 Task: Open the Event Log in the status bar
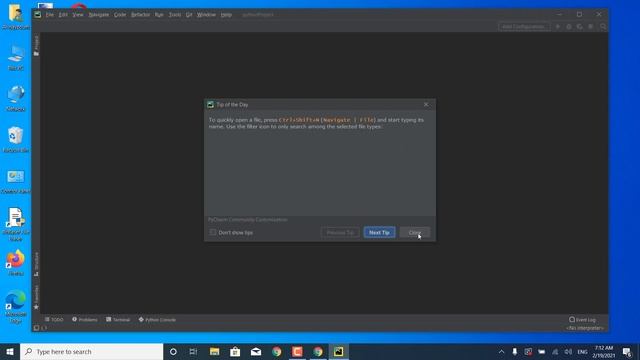click(x=582, y=320)
